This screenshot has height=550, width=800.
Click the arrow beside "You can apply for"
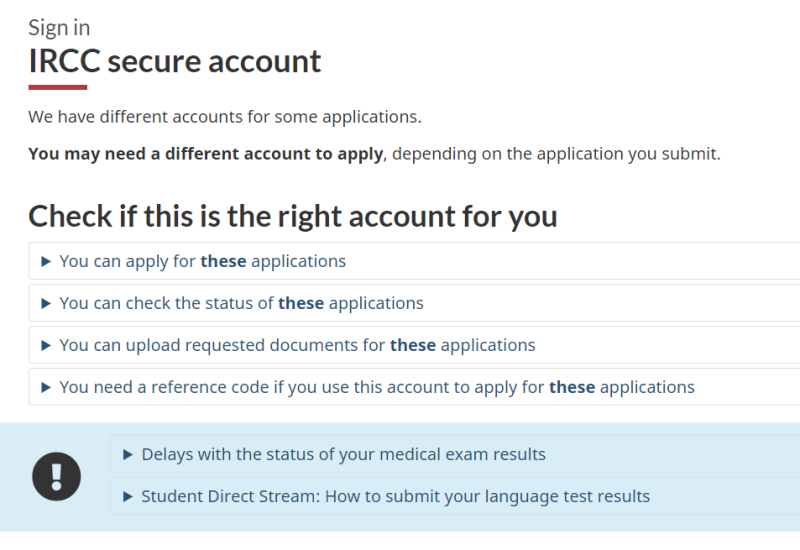(x=46, y=262)
